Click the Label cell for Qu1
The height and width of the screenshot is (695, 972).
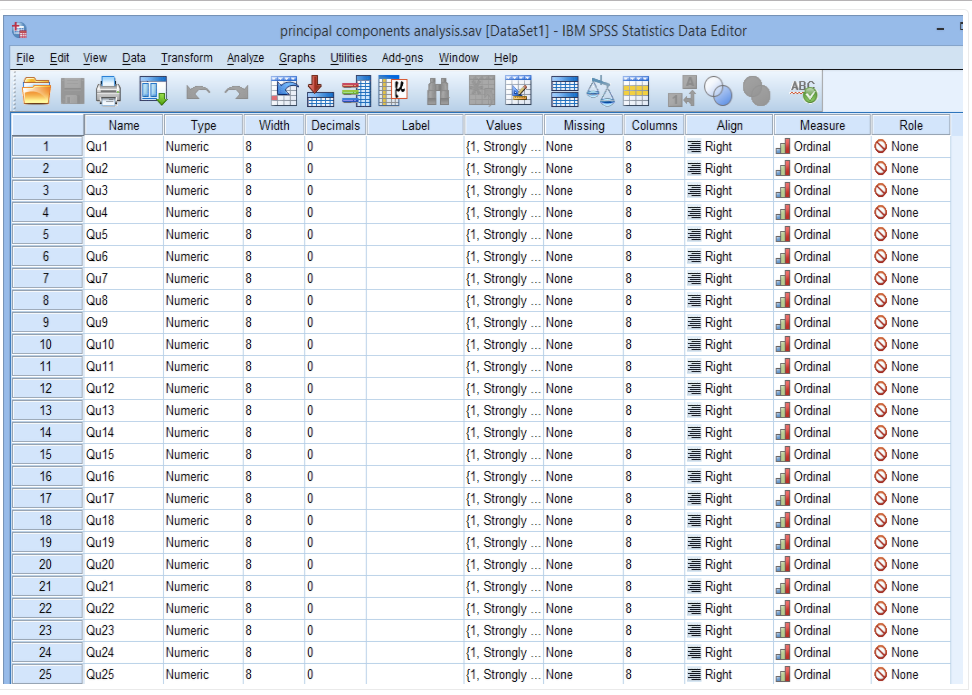coord(415,147)
